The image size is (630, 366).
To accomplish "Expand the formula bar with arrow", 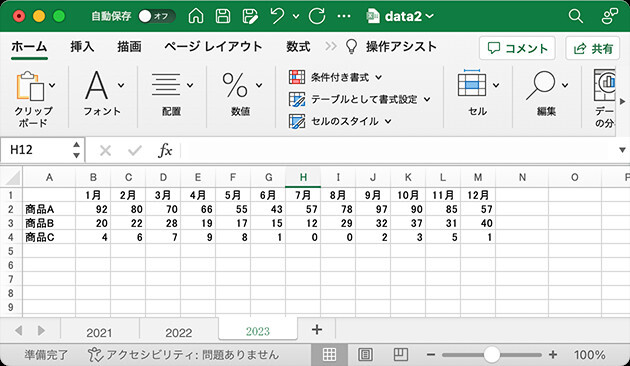I will pos(622,150).
